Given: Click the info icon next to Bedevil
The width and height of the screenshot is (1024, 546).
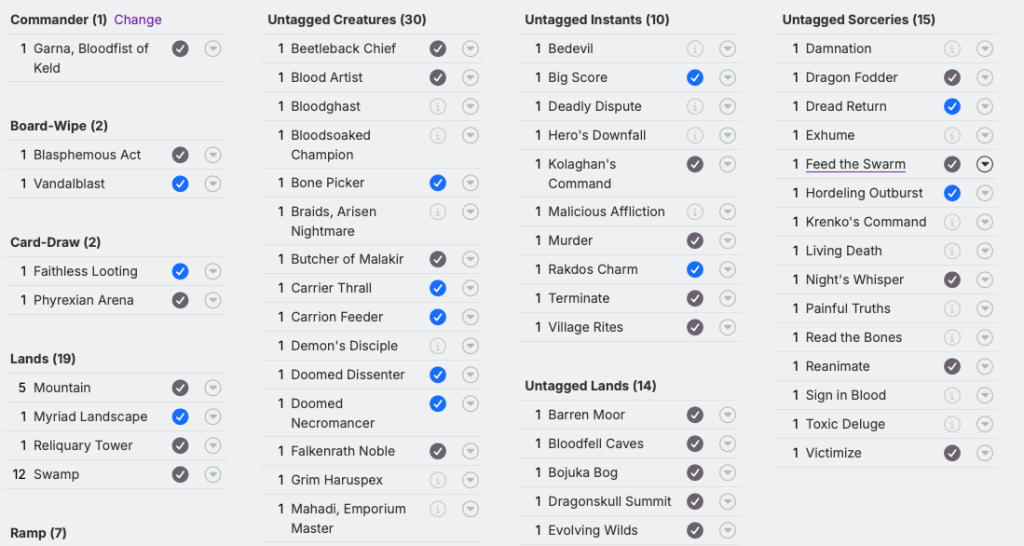Looking at the screenshot, I should tap(695, 49).
